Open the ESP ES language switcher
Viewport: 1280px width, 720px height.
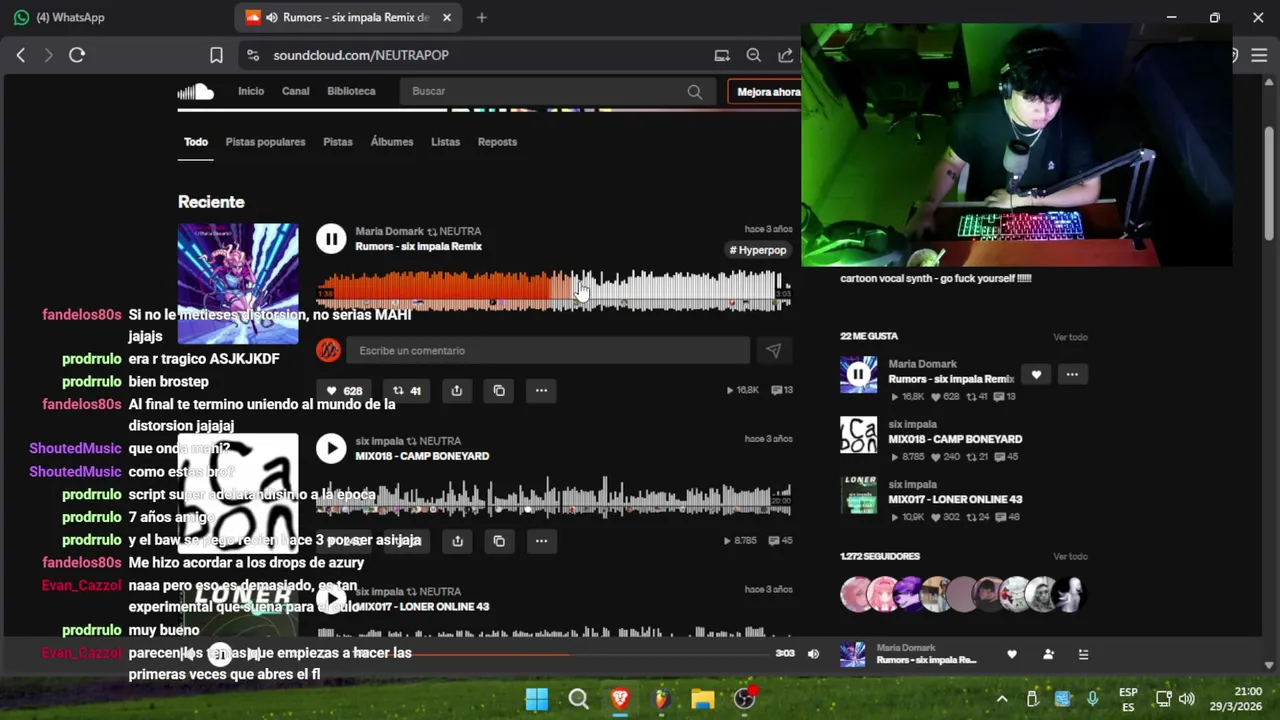pyautogui.click(x=1128, y=699)
